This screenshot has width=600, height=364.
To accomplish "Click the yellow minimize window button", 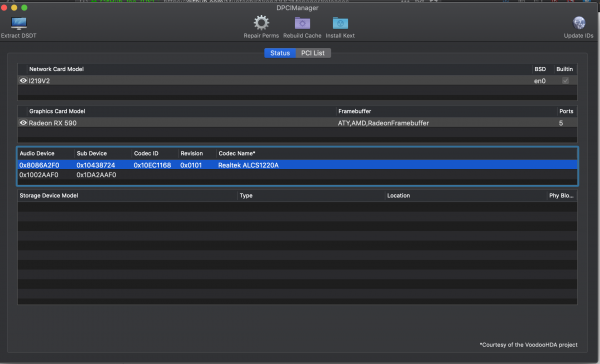I will (x=14, y=7).
